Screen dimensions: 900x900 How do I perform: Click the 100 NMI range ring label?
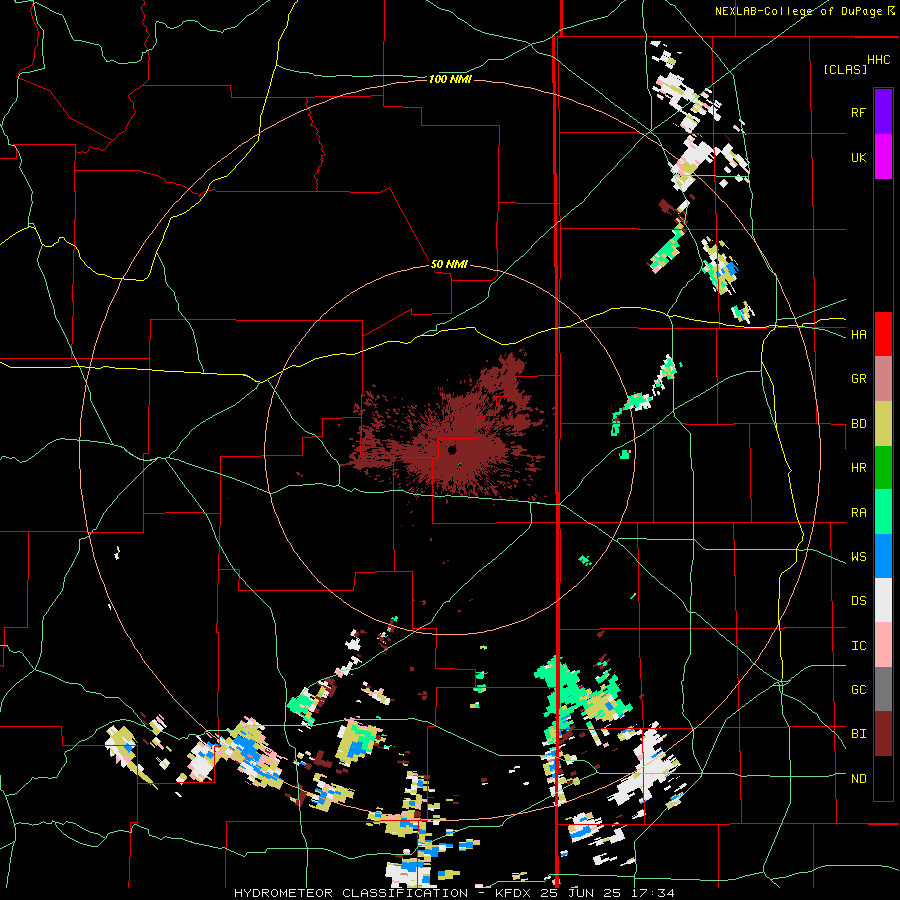tap(450, 79)
